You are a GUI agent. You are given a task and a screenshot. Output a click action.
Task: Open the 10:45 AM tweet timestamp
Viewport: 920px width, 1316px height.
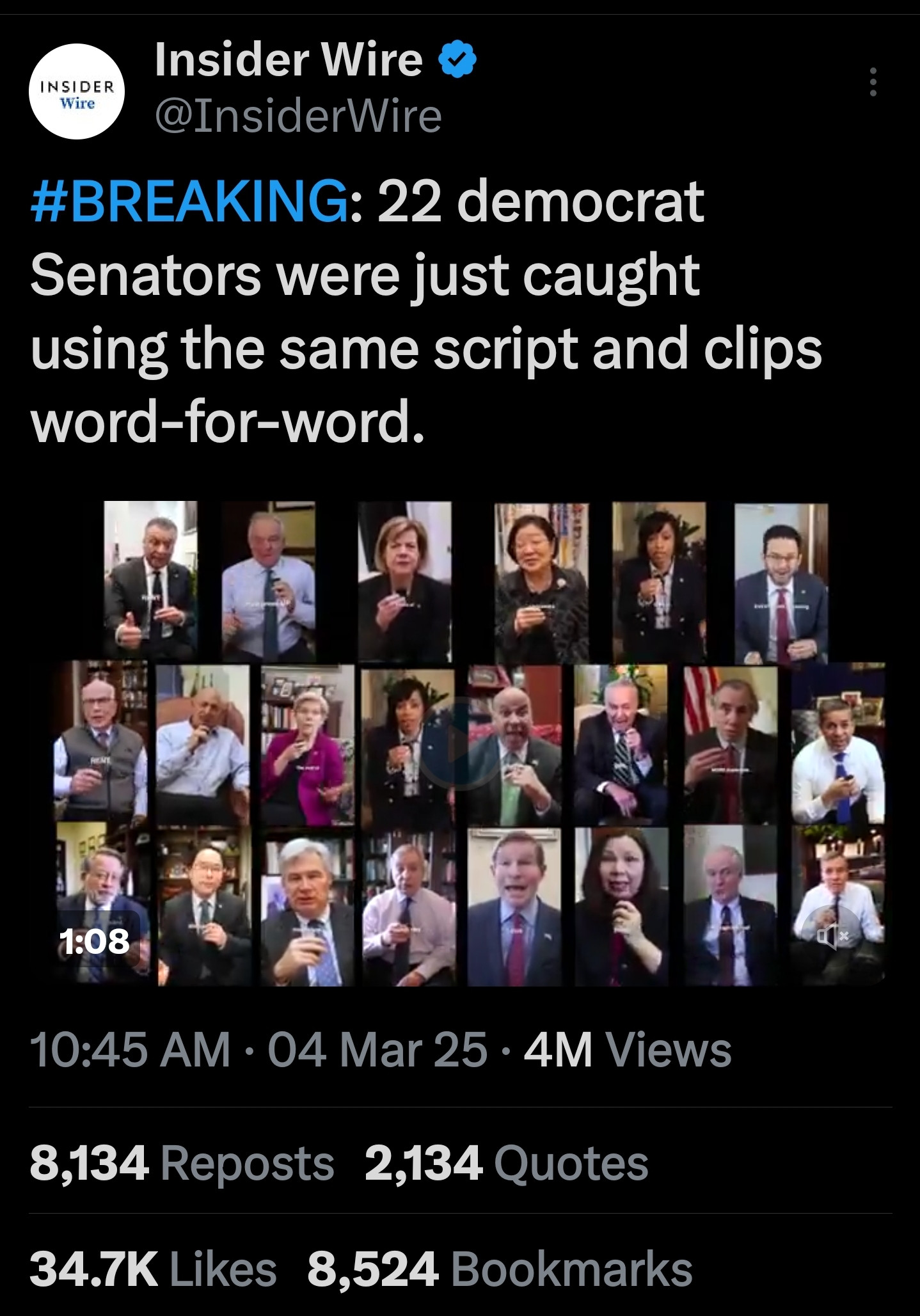coord(131,1050)
